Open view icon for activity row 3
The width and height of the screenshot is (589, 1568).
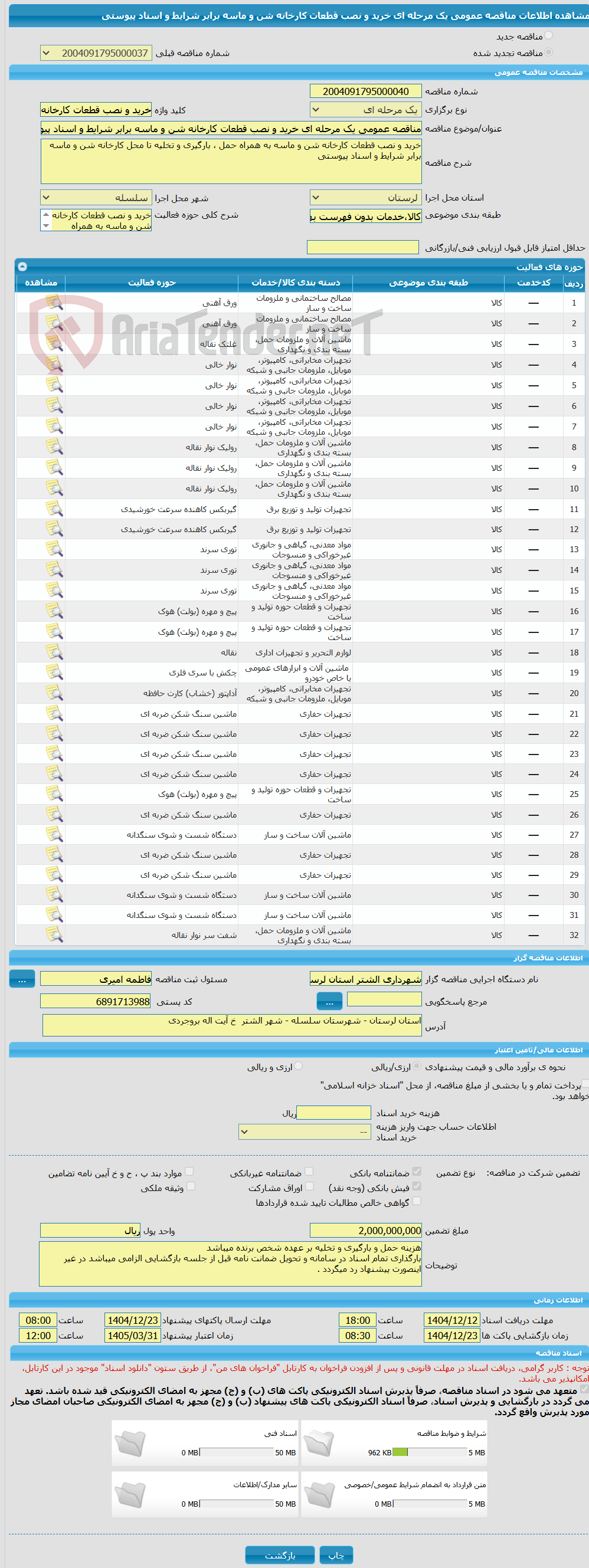coord(54,344)
